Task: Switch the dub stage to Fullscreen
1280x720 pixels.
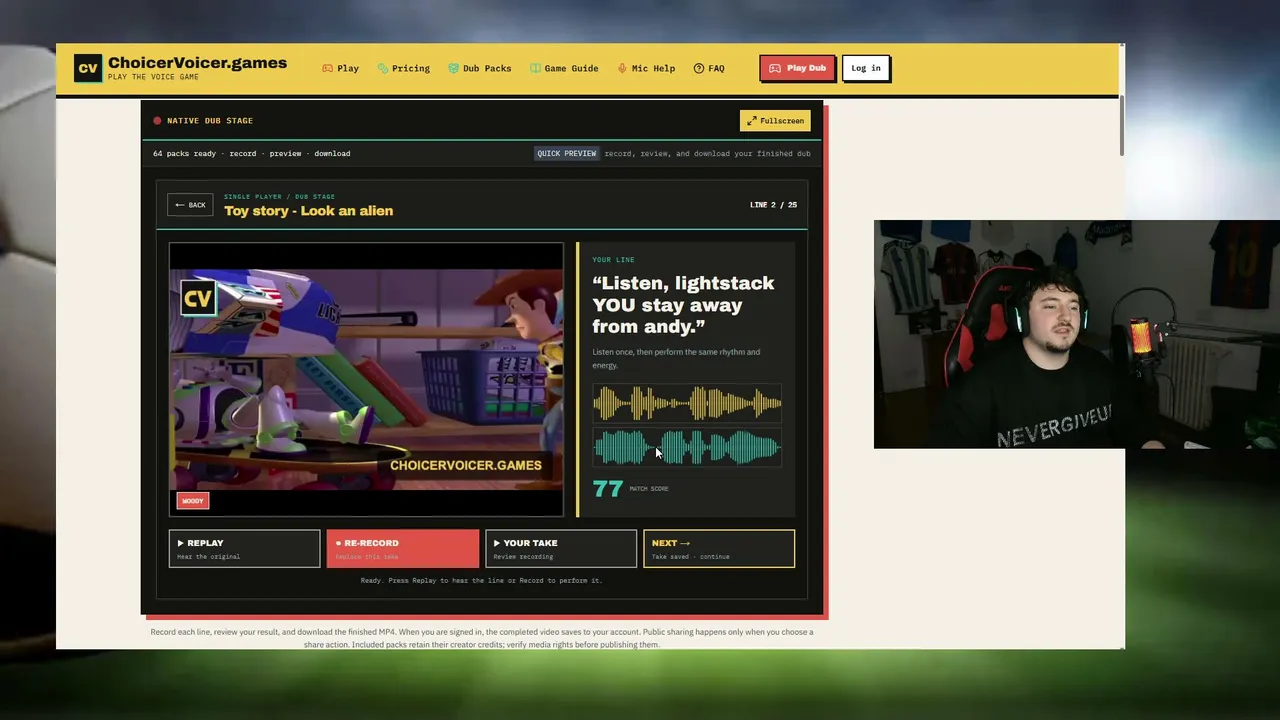Action: point(775,121)
